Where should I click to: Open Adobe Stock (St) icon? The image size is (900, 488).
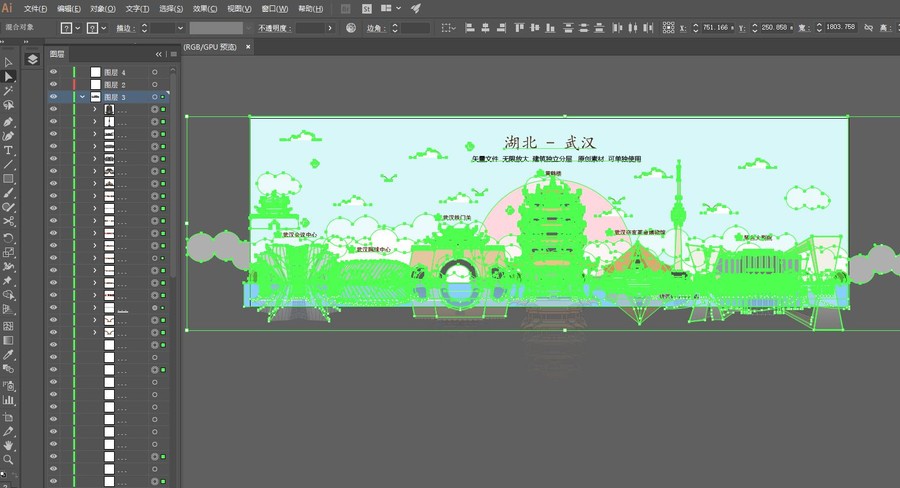click(367, 9)
